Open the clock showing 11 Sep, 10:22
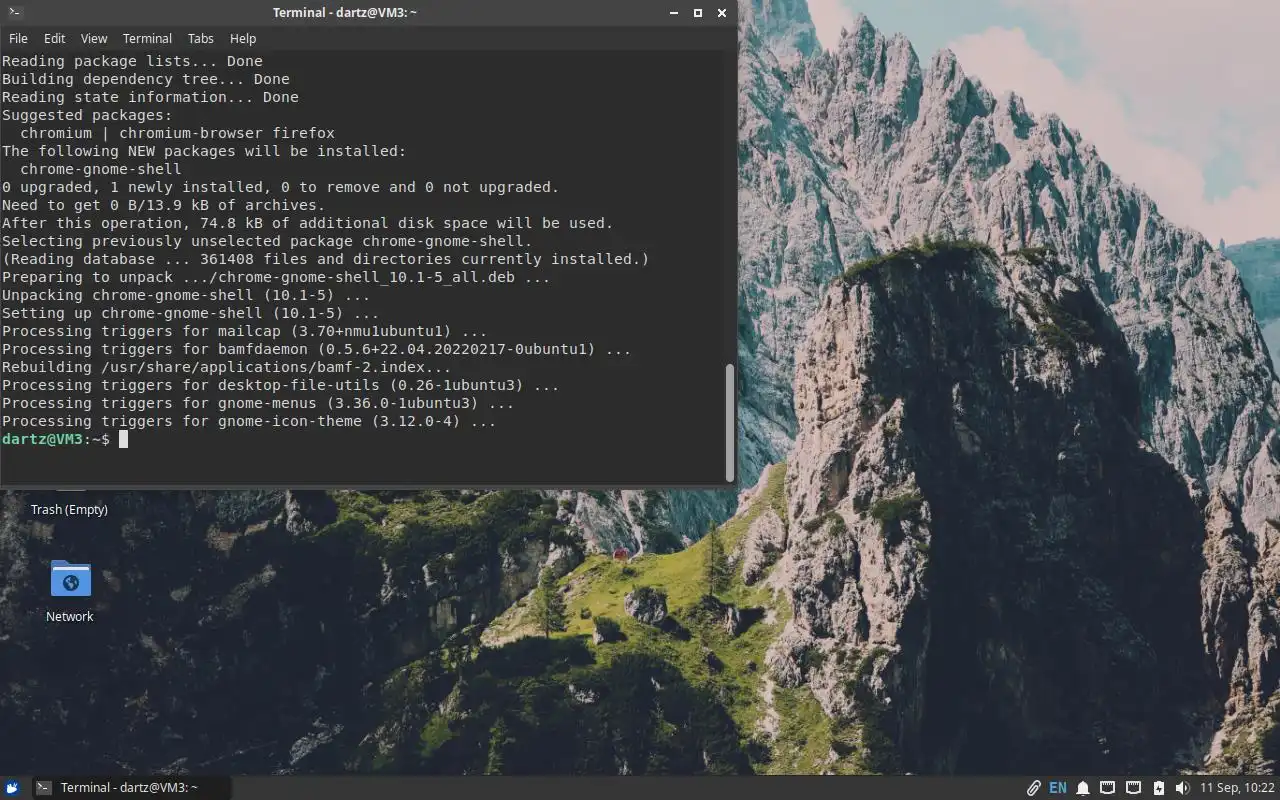This screenshot has height=800, width=1280. click(x=1237, y=788)
